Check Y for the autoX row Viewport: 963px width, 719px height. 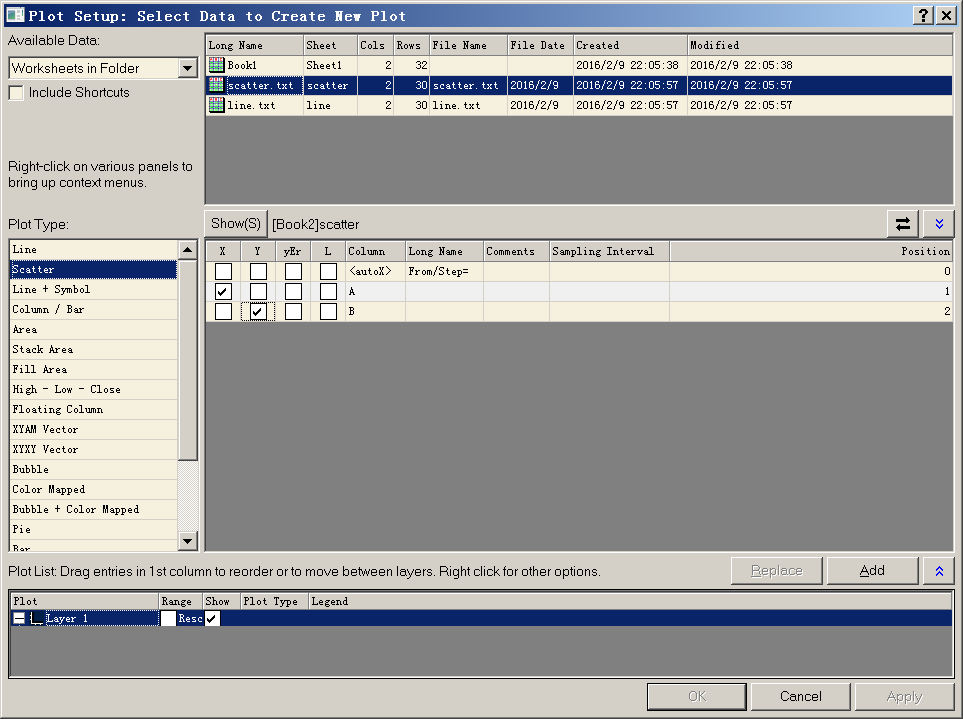[258, 271]
